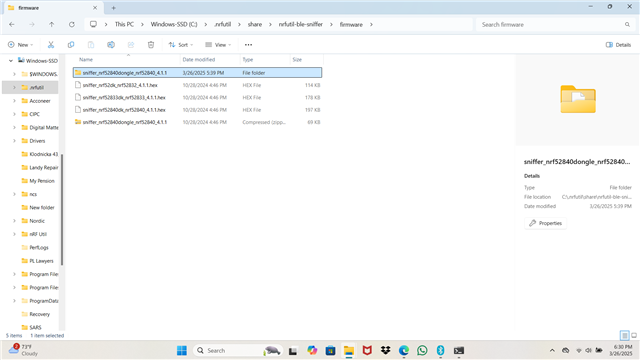Click the search magnifier icon

(x=627, y=24)
